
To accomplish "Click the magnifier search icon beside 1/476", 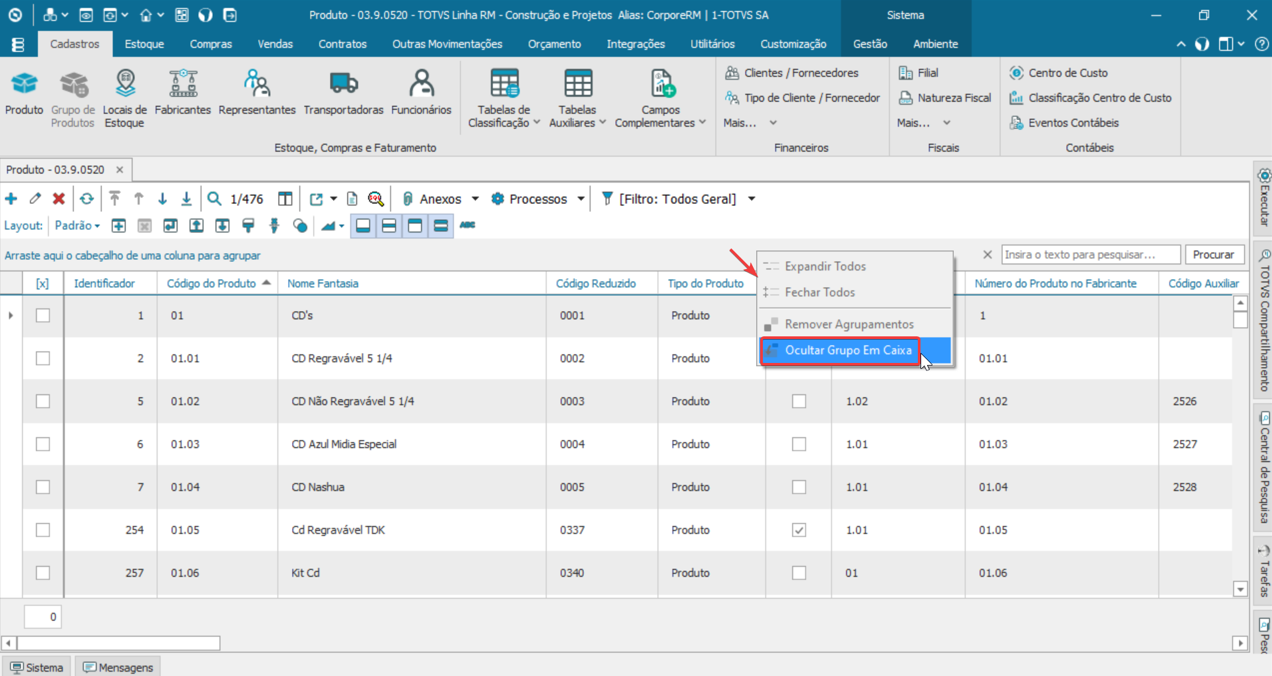I will (x=214, y=199).
